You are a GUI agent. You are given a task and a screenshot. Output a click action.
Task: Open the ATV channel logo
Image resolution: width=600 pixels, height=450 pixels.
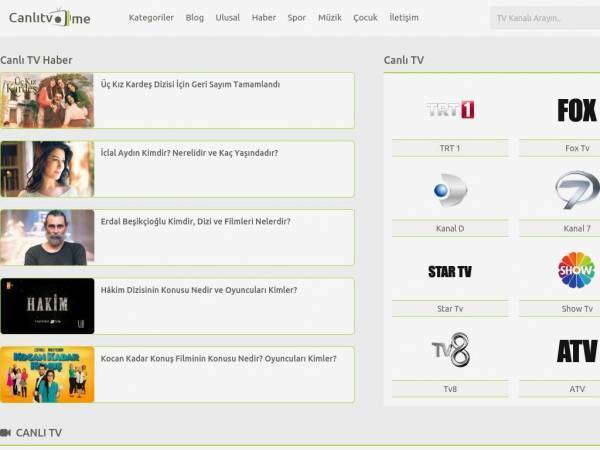577,351
